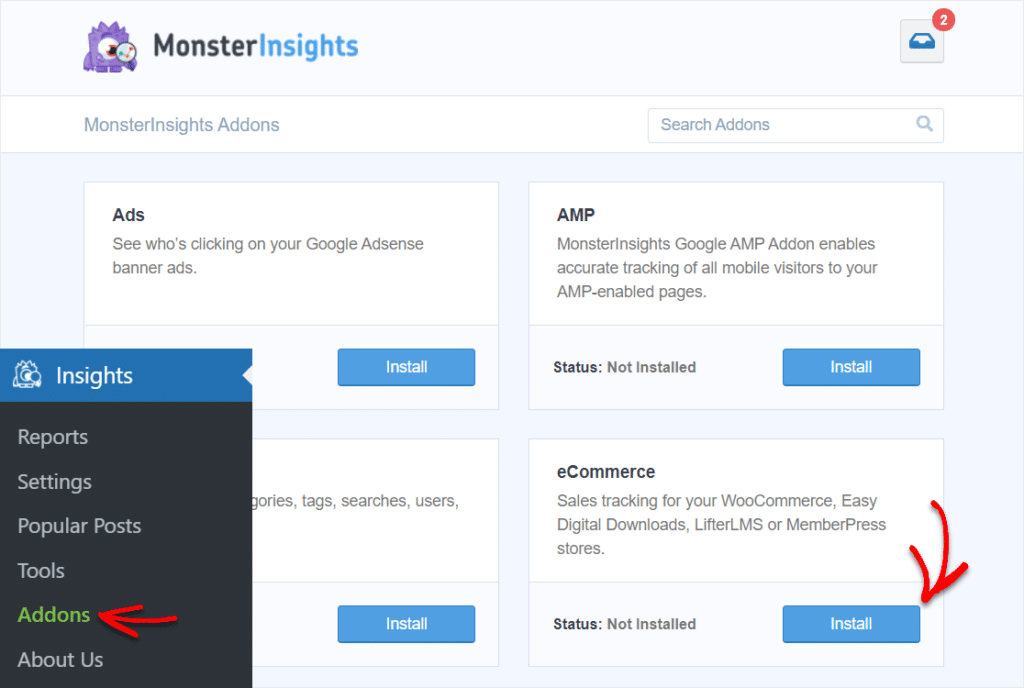Click the red notification badge with number 2
This screenshot has height=688, width=1024.
click(944, 19)
